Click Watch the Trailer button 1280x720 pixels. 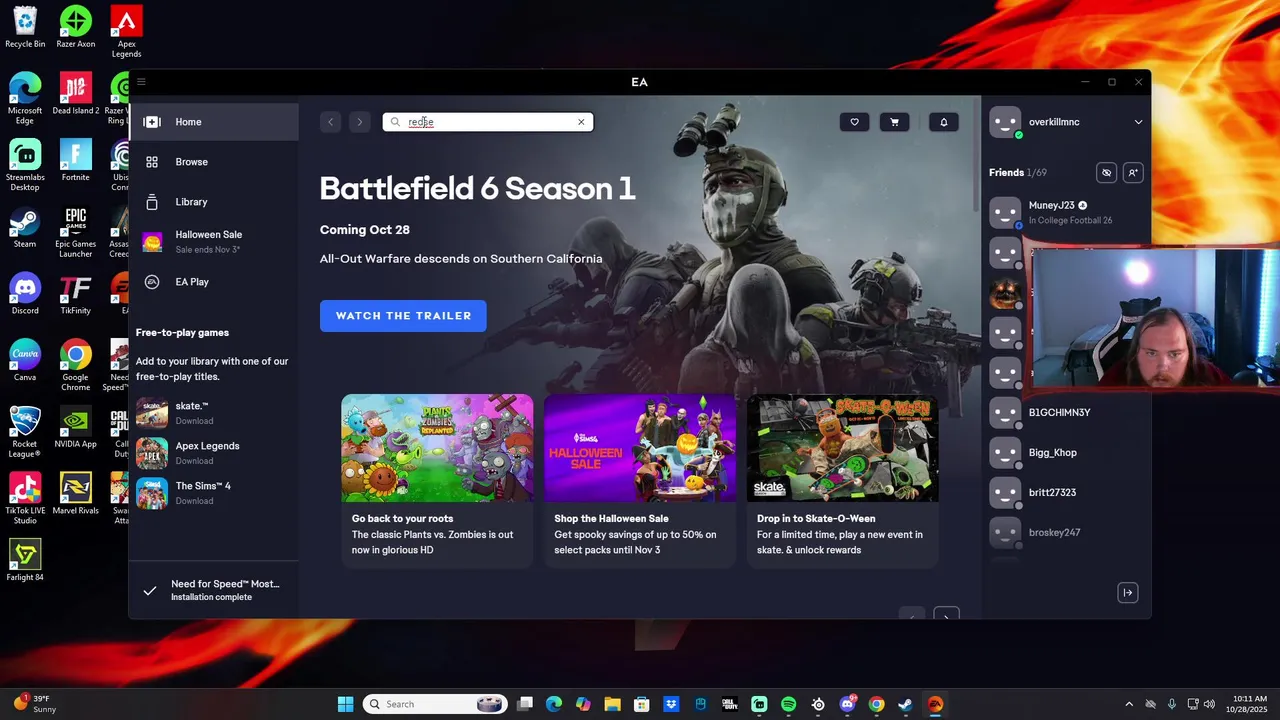(403, 316)
